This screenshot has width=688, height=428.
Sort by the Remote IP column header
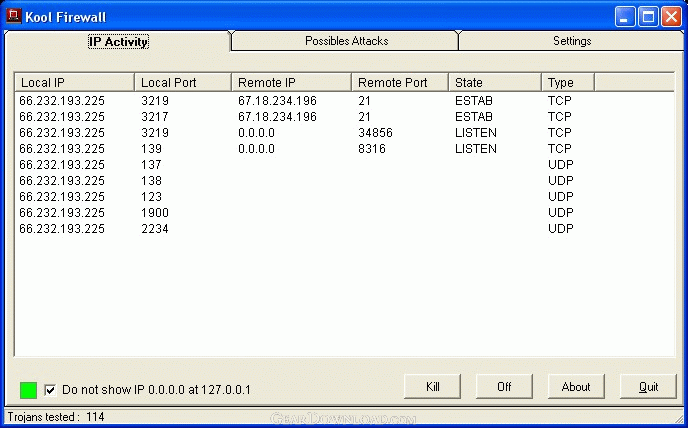[x=291, y=83]
